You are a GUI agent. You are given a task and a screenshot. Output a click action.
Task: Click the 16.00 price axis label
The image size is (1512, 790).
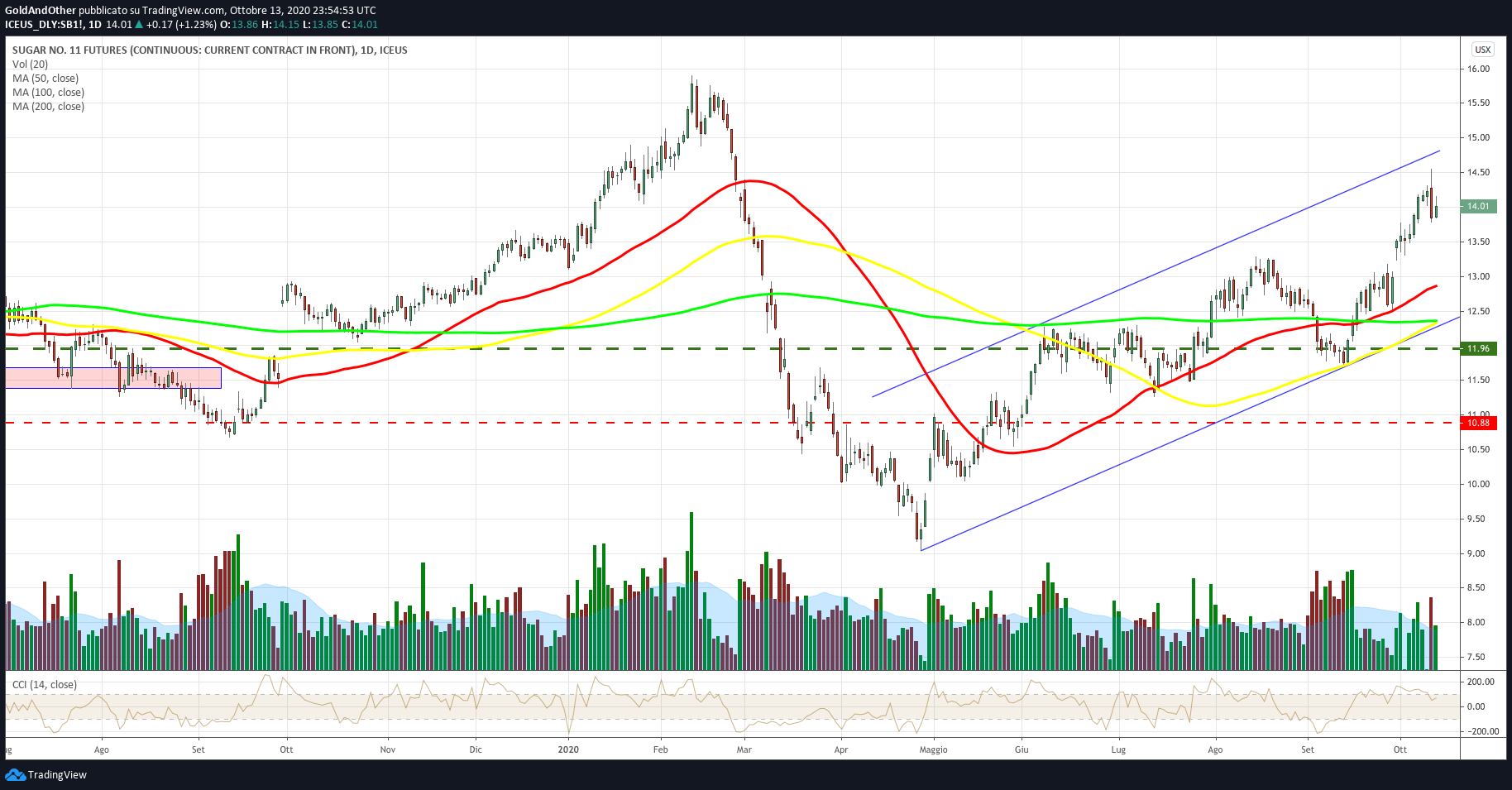[1478, 69]
